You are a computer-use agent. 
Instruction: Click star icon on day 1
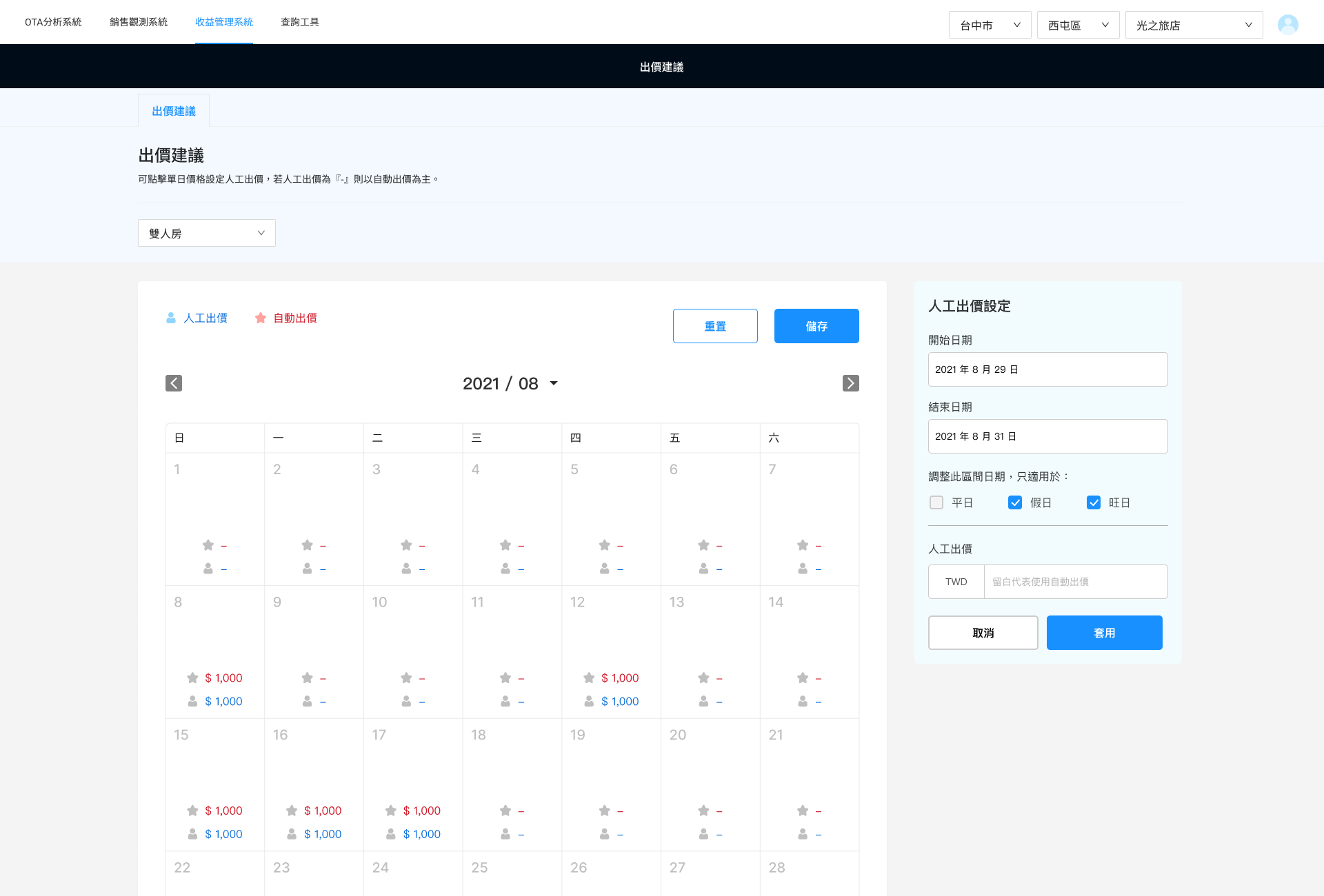(208, 545)
